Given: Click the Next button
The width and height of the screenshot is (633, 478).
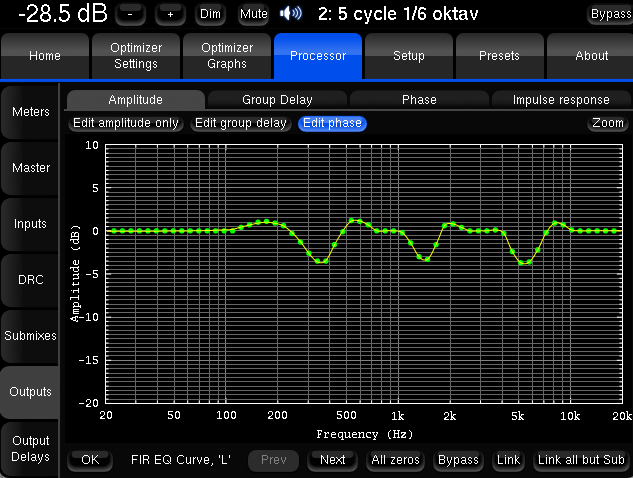Looking at the screenshot, I should 332,460.
